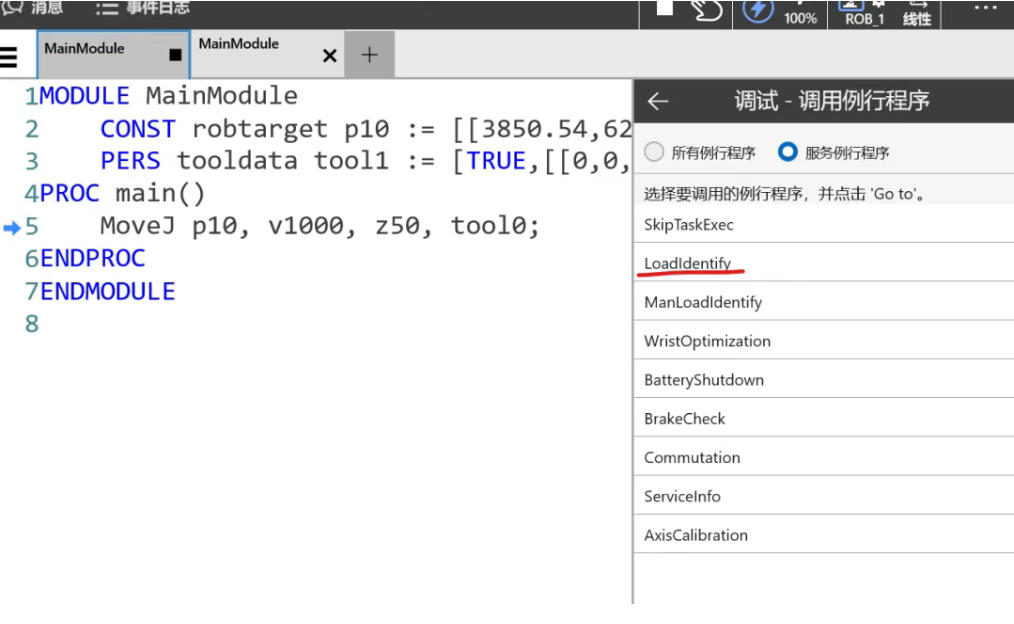Close the second MainModule tab
The height and width of the screenshot is (624, 1014).
tap(329, 56)
